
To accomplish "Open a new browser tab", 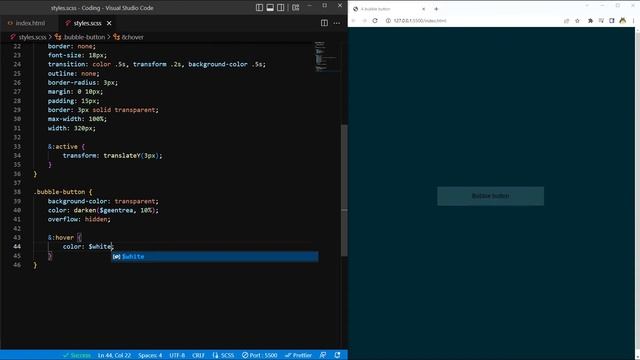I will (436, 9).
